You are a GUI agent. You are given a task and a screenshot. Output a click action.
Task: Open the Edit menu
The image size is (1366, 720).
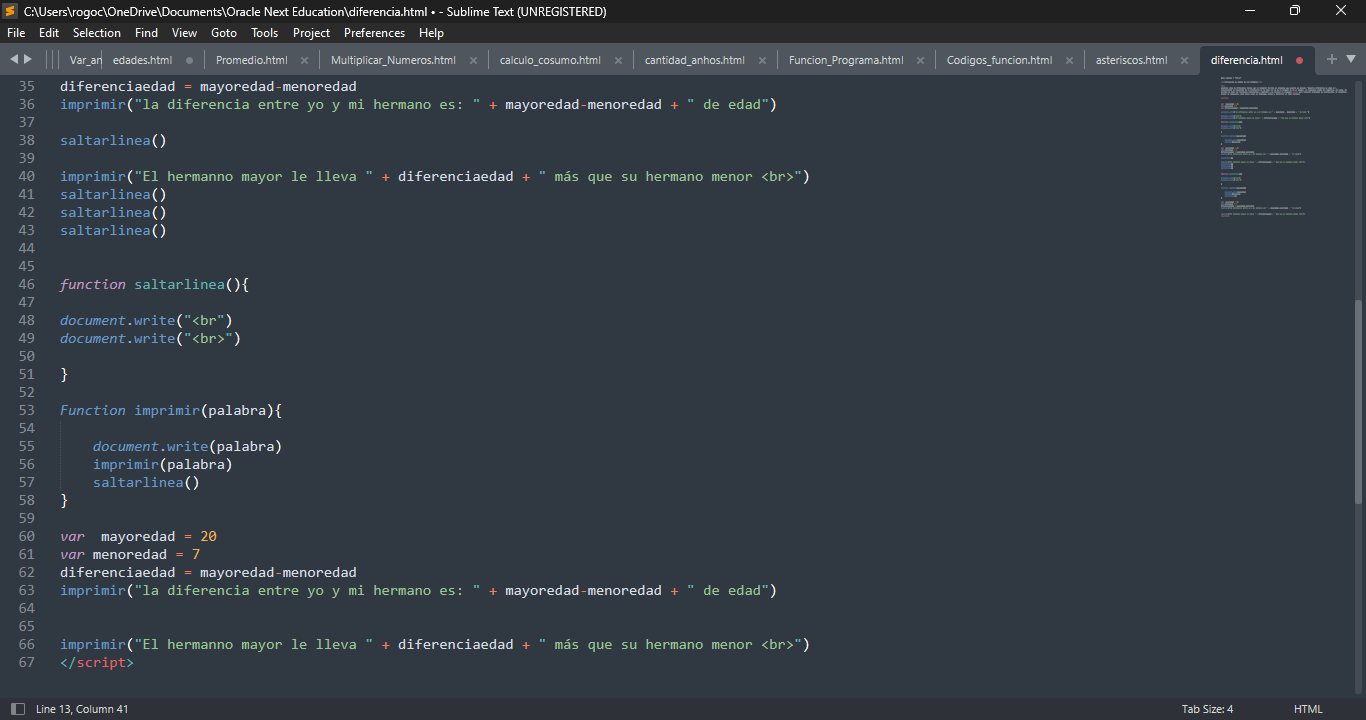[49, 33]
